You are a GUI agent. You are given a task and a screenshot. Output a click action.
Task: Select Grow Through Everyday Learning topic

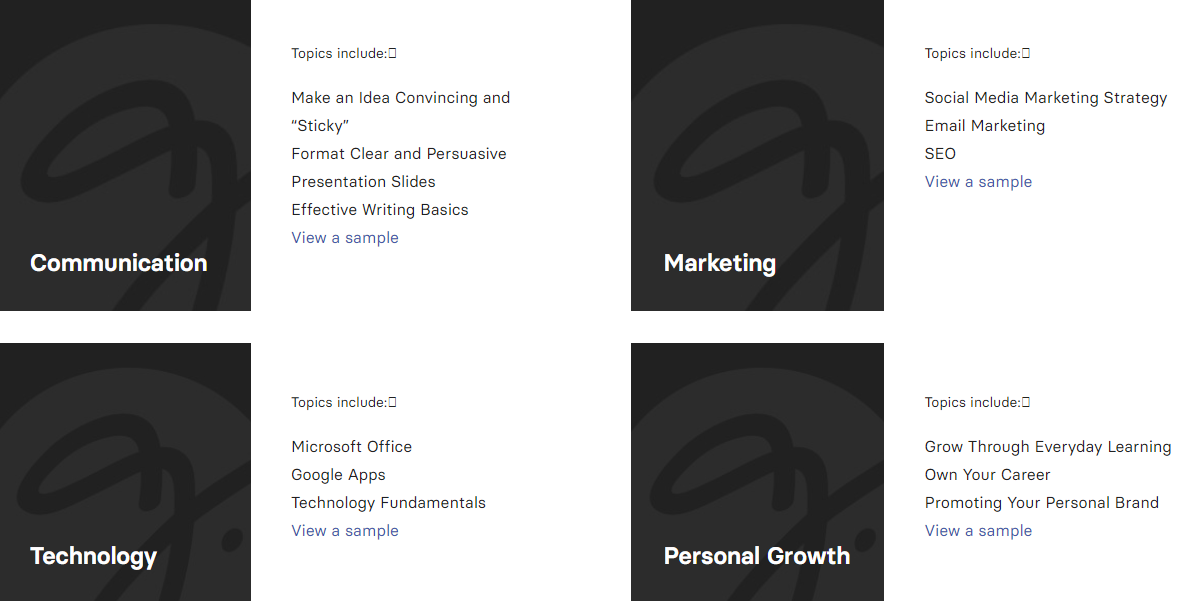click(x=1048, y=447)
